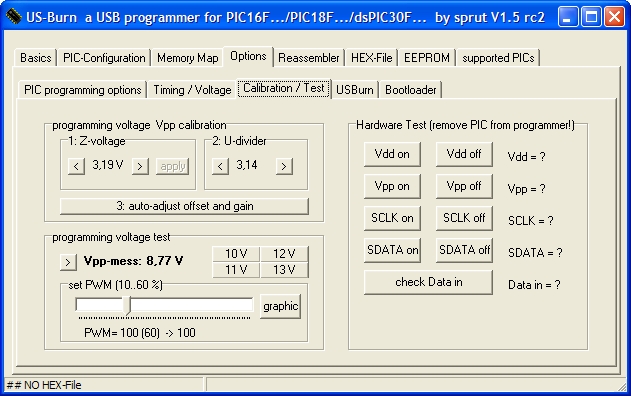This screenshot has width=631, height=396.
Task: Click the Vpp = ? status label
Action: [526, 189]
